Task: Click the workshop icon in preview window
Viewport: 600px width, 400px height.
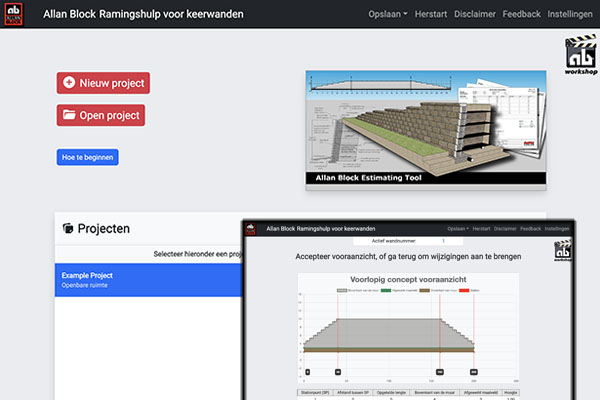Action: click(x=563, y=250)
